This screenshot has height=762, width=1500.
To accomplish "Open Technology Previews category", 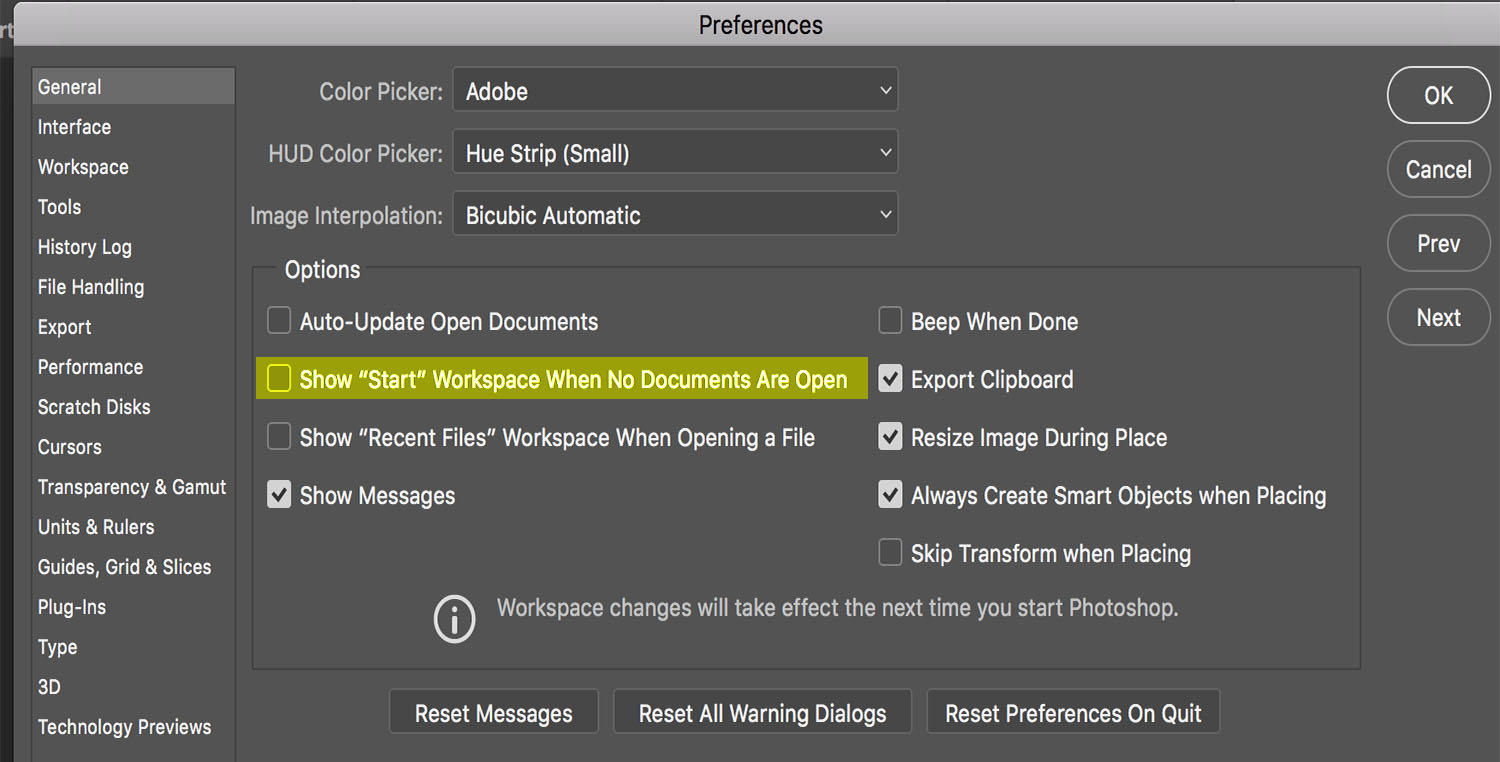I will tap(124, 727).
